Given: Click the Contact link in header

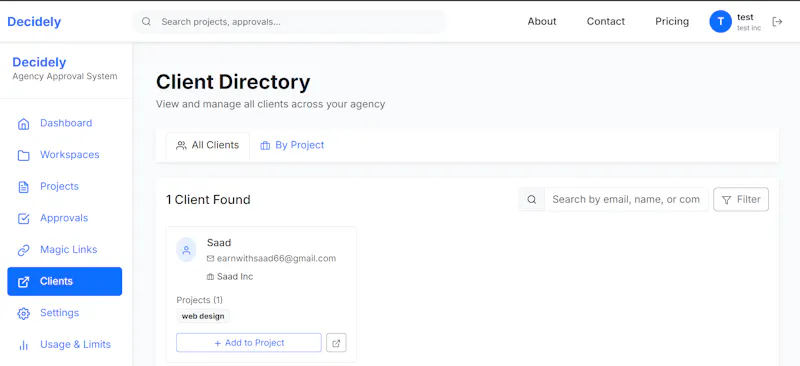Looking at the screenshot, I should point(606,21).
